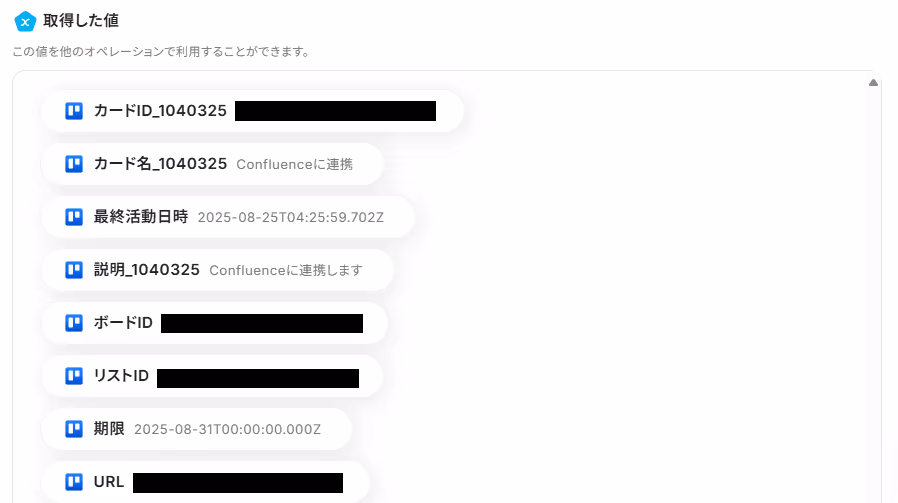Click the Trello icon beside リストID
898x503 pixels.
(74, 376)
